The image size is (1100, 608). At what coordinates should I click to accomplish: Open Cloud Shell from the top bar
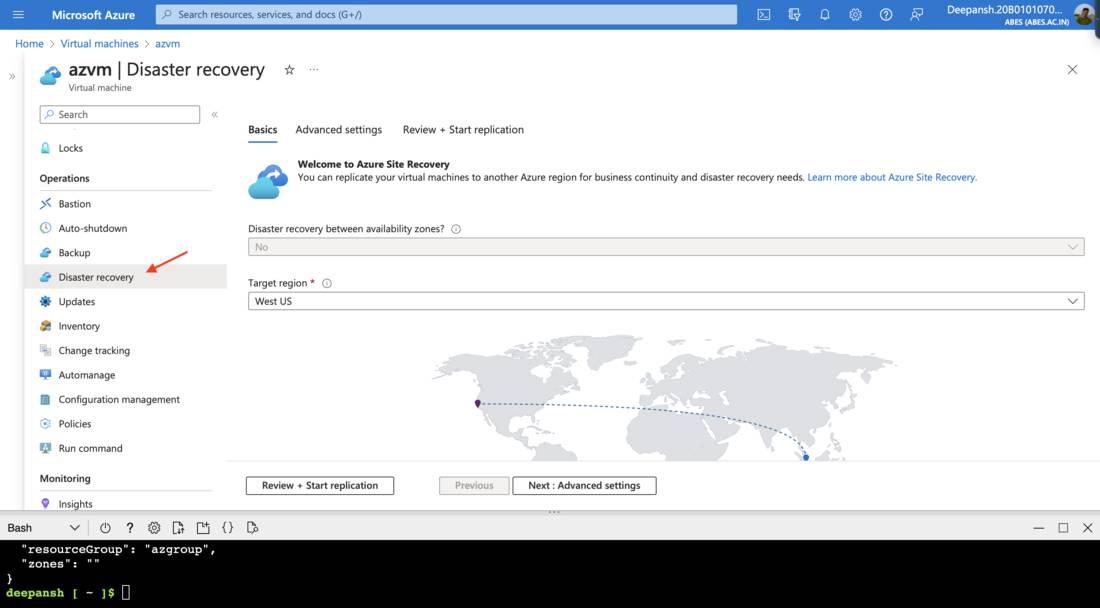click(763, 14)
